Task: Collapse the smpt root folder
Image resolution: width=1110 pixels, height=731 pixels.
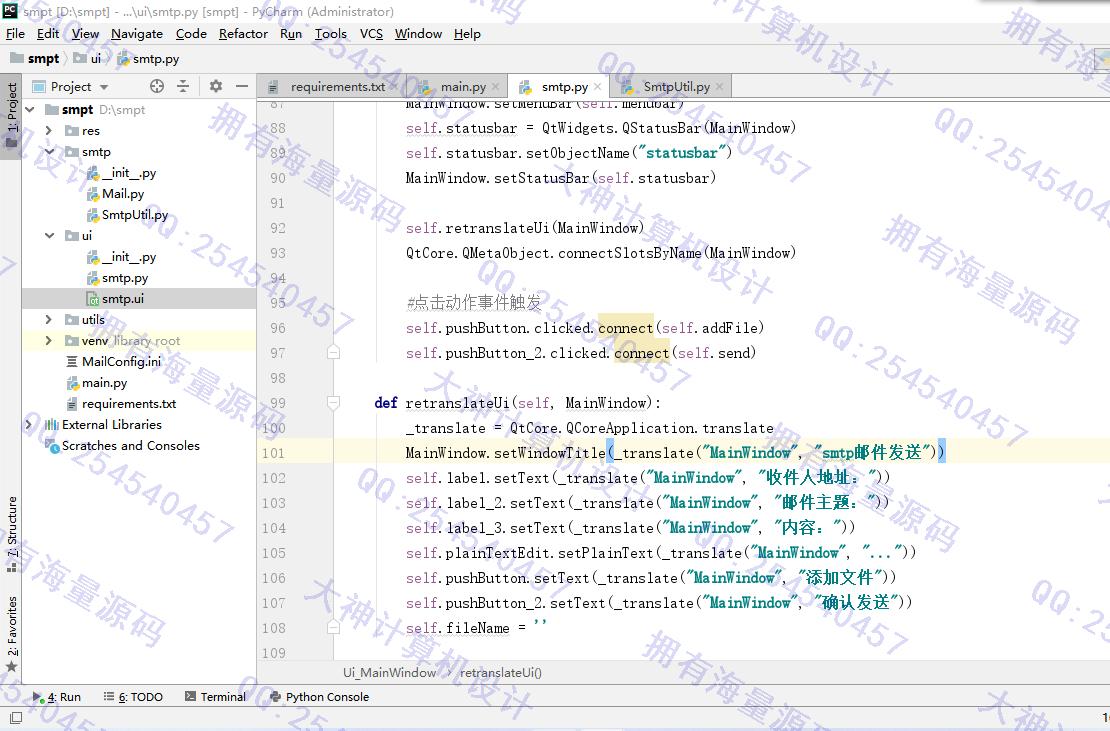Action: tap(30, 110)
